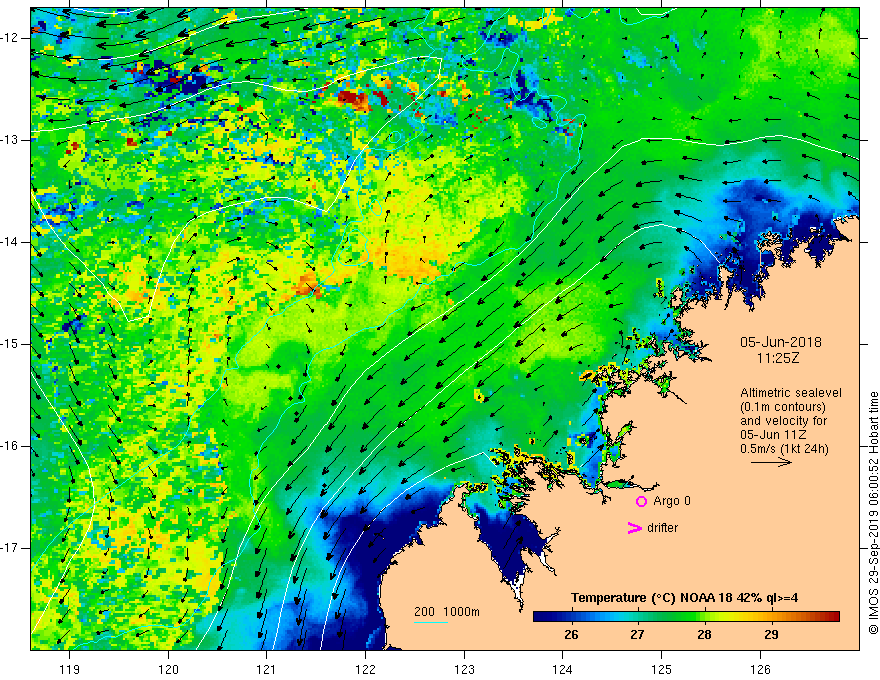Click the '0.5m/s (1kt 24h)' text
The width and height of the screenshot is (880, 680).
(784, 449)
